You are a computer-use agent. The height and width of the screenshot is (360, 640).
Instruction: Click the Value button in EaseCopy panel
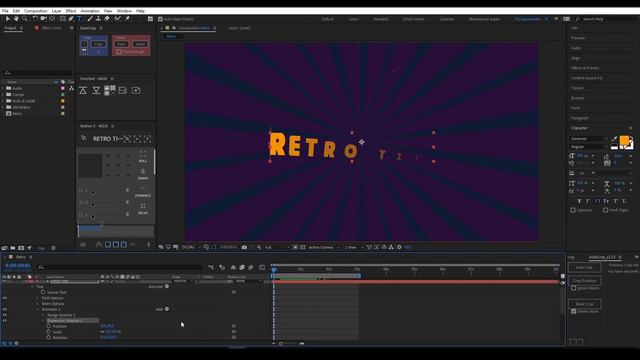(140, 44)
